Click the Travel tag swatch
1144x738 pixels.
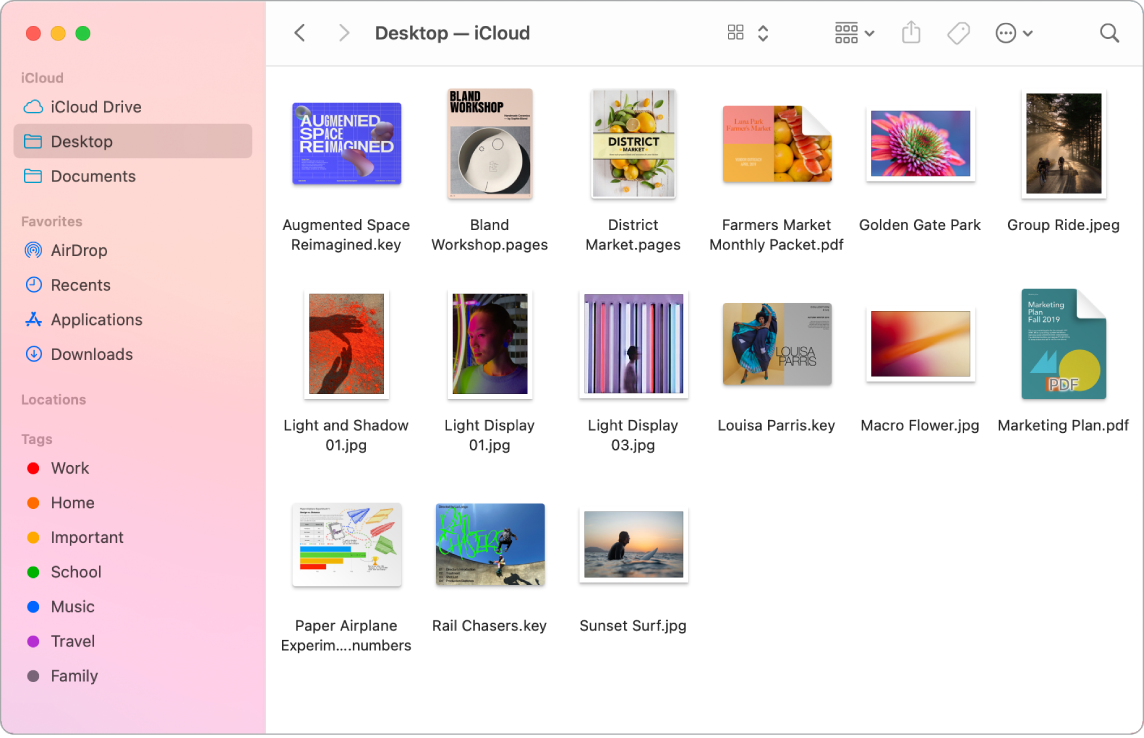33,641
